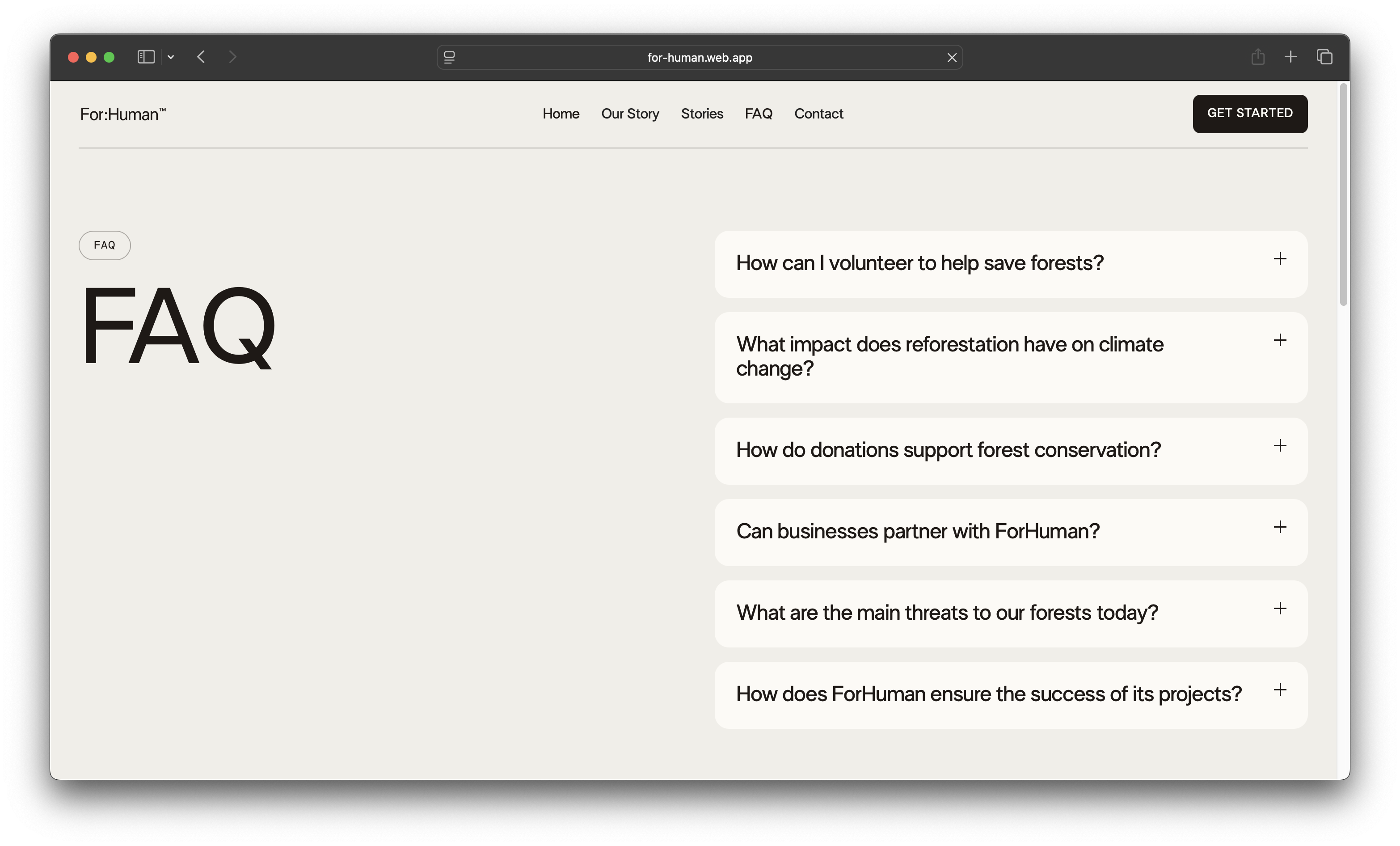Maximize window with green button
1400x846 pixels.
pos(109,57)
